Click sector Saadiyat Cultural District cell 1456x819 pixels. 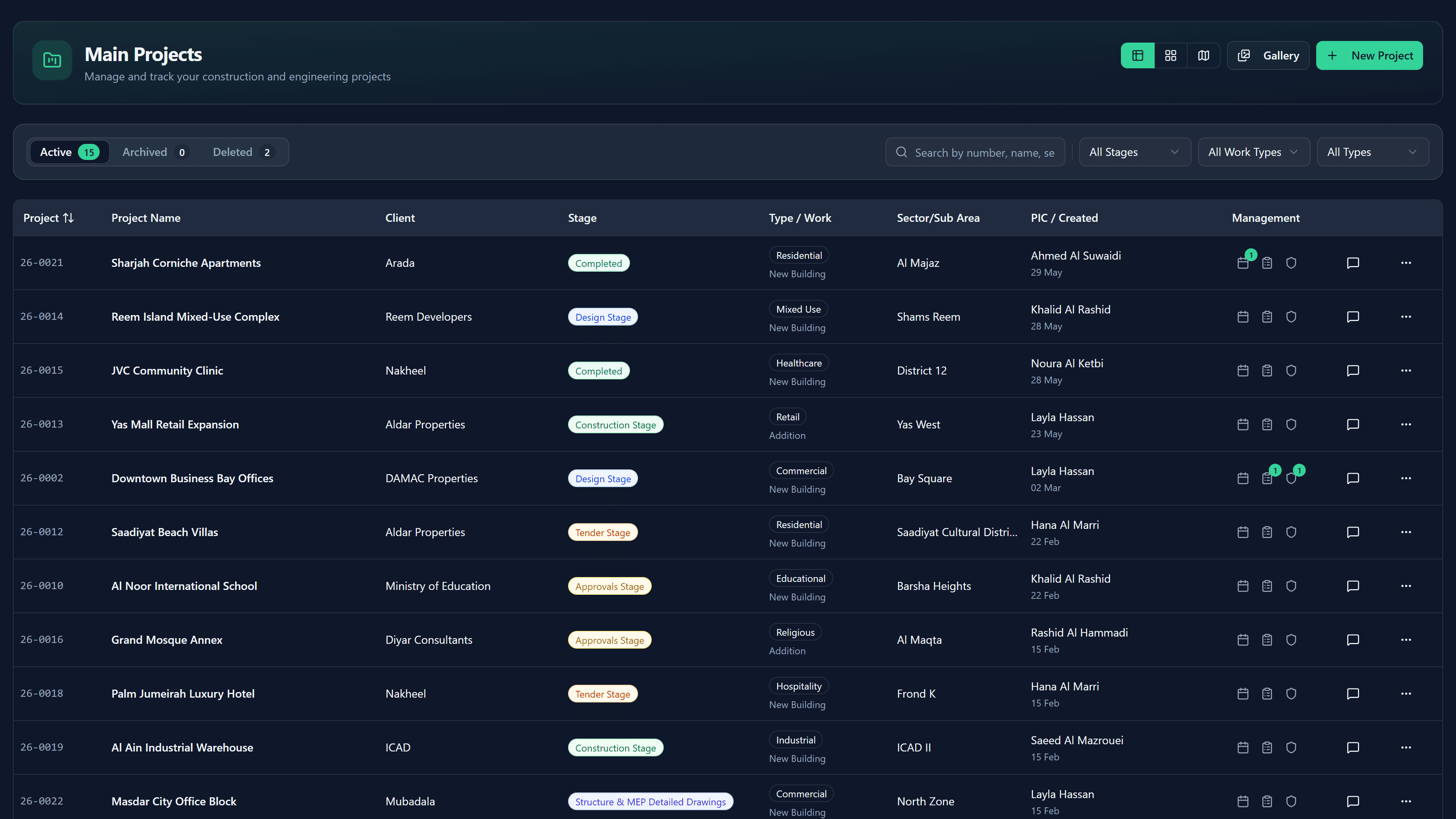(x=957, y=532)
